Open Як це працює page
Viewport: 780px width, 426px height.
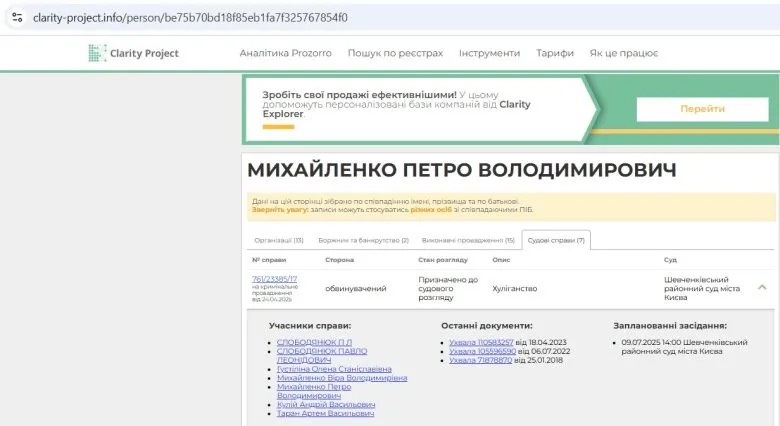pos(623,53)
